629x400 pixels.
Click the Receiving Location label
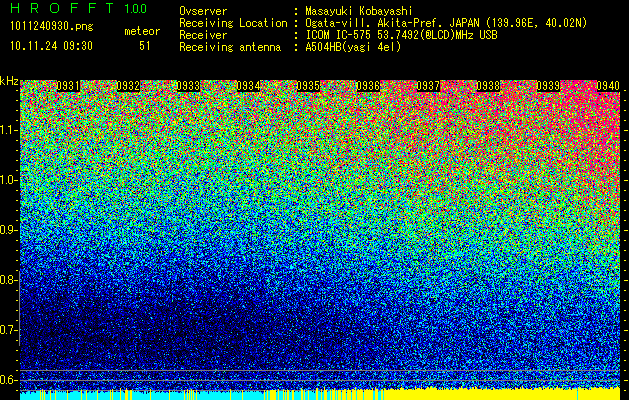(233, 23)
